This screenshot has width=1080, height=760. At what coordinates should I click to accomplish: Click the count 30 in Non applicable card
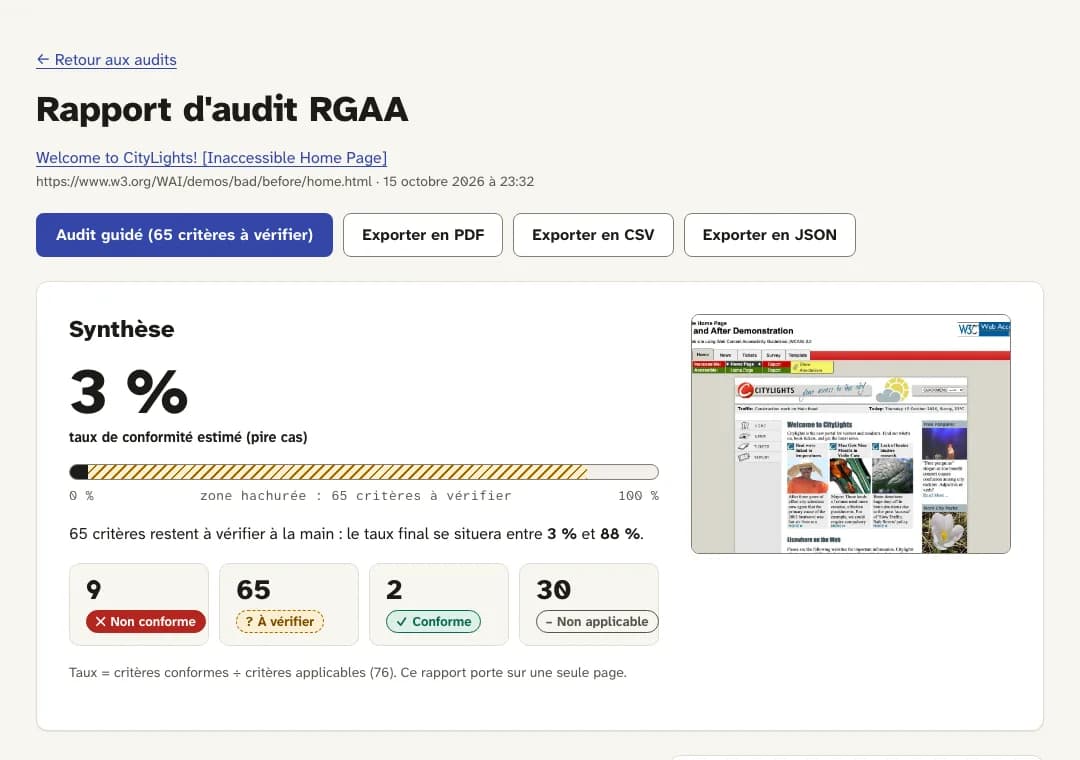pyautogui.click(x=554, y=590)
